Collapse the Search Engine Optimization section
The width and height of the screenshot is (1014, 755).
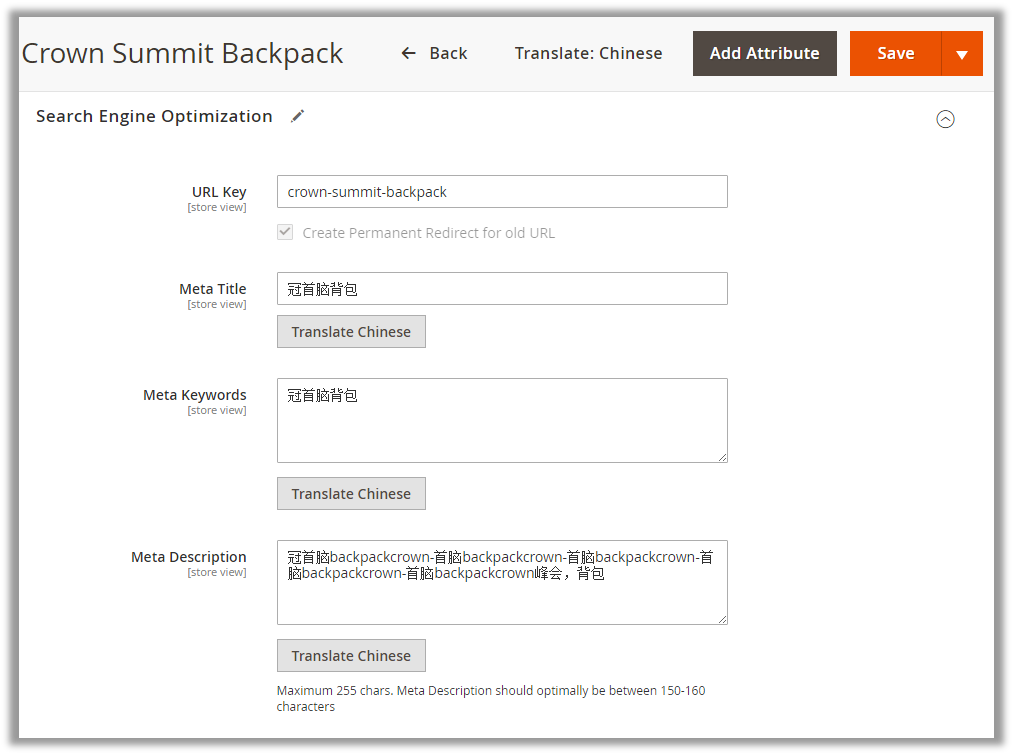click(x=945, y=119)
